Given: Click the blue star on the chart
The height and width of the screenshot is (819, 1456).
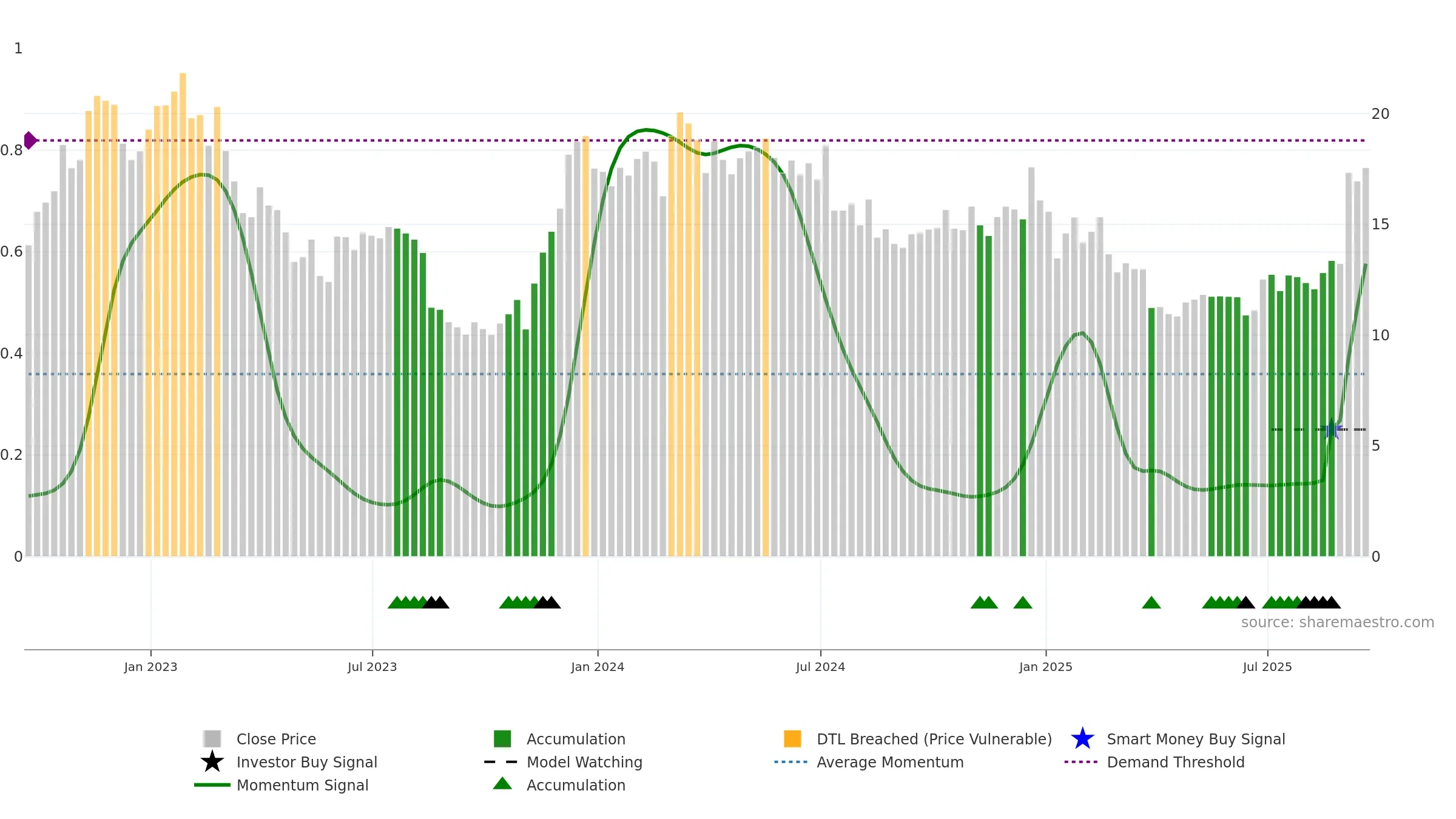Looking at the screenshot, I should pyautogui.click(x=1333, y=430).
